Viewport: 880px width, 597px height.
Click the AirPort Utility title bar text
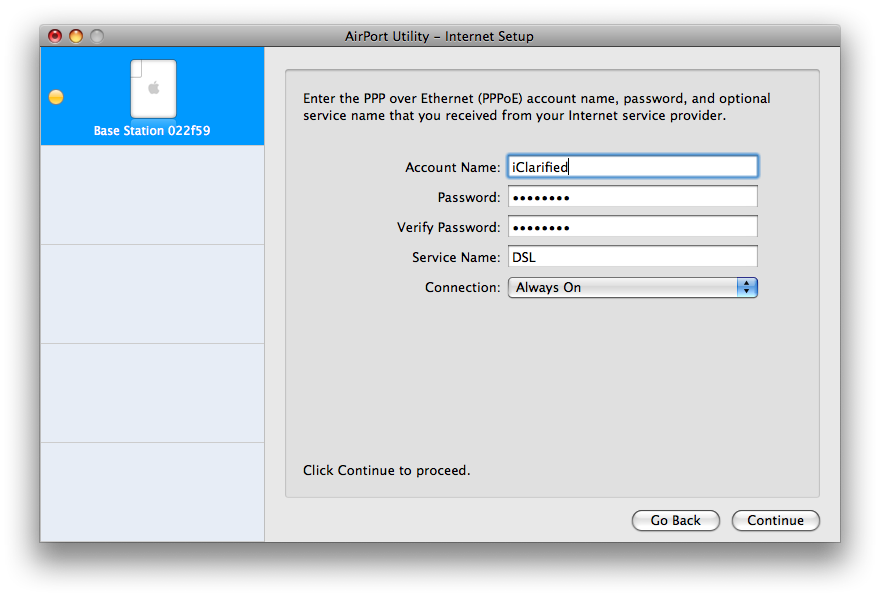439,36
